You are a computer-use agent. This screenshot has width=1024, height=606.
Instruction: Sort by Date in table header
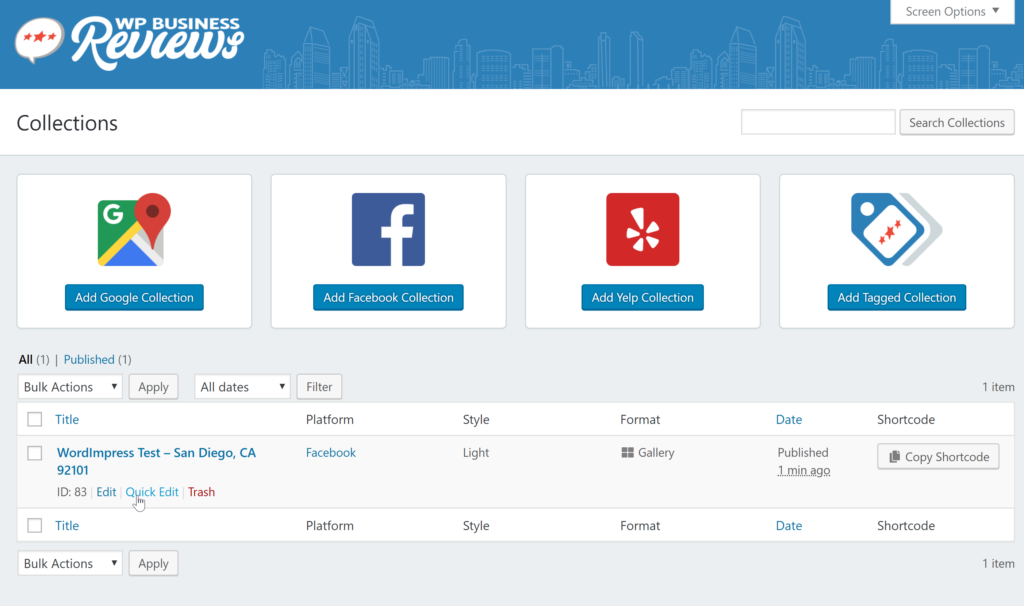[x=789, y=419]
